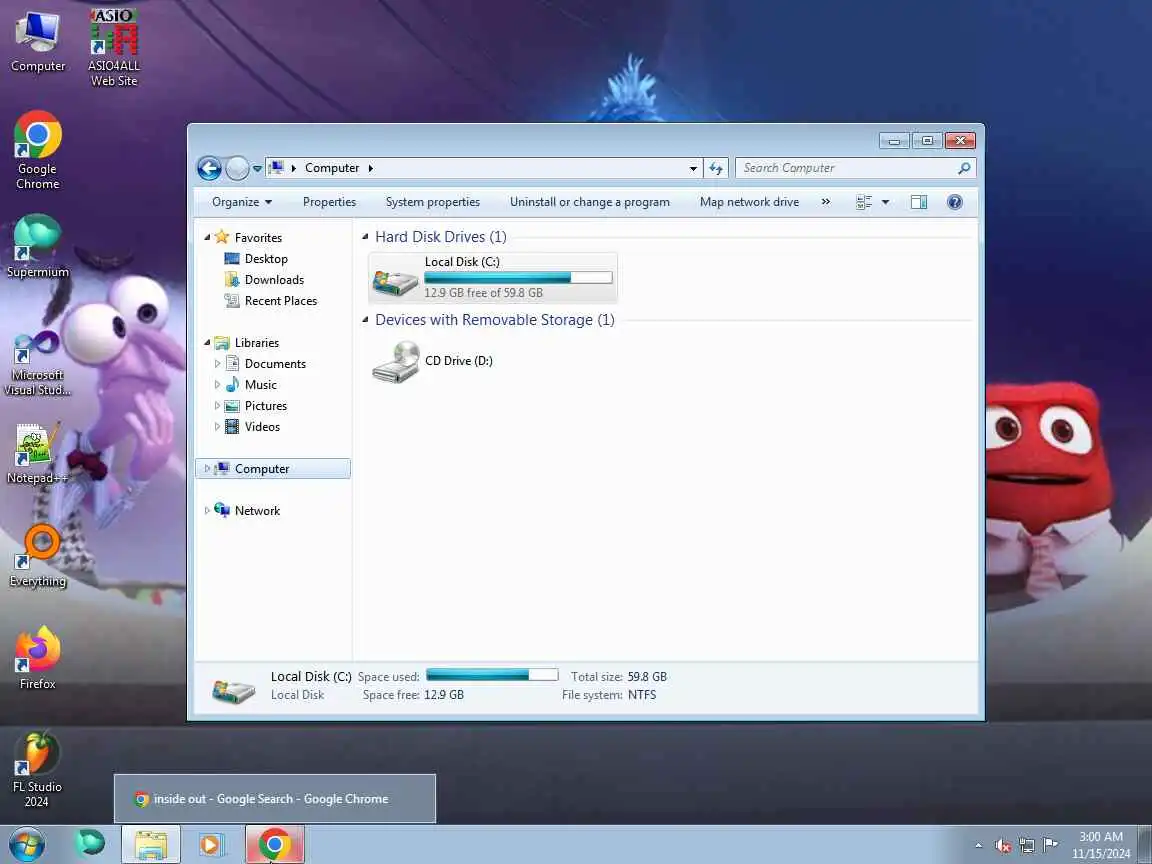Expand the Music library node
Screen dimensions: 1152x864
pos(217,384)
